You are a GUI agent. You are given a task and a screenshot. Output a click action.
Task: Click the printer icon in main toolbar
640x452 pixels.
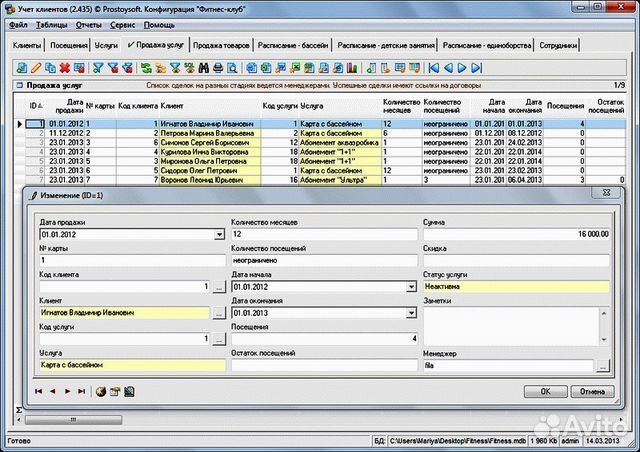click(x=218, y=68)
